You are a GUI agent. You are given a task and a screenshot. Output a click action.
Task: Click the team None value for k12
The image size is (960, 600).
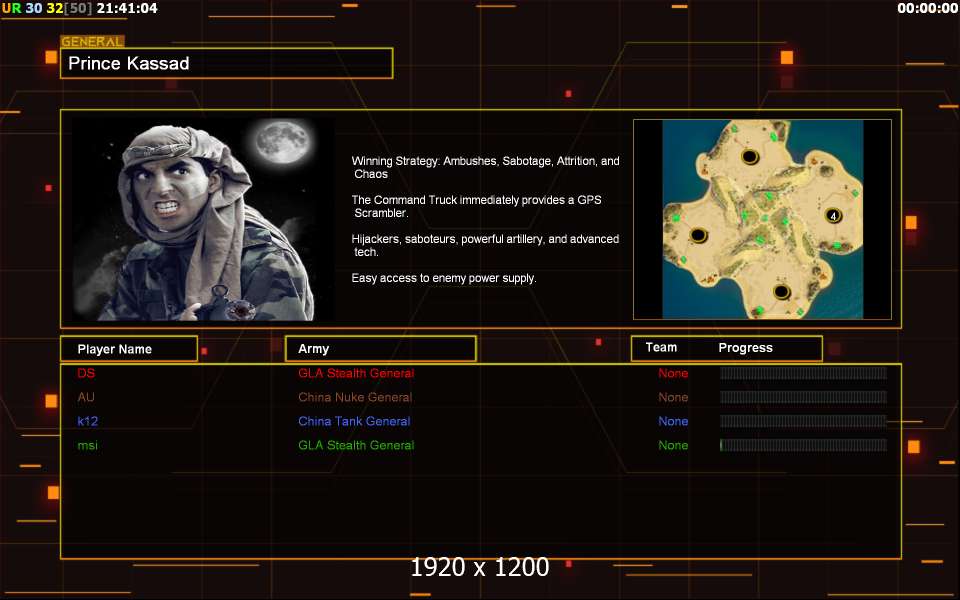coord(673,421)
